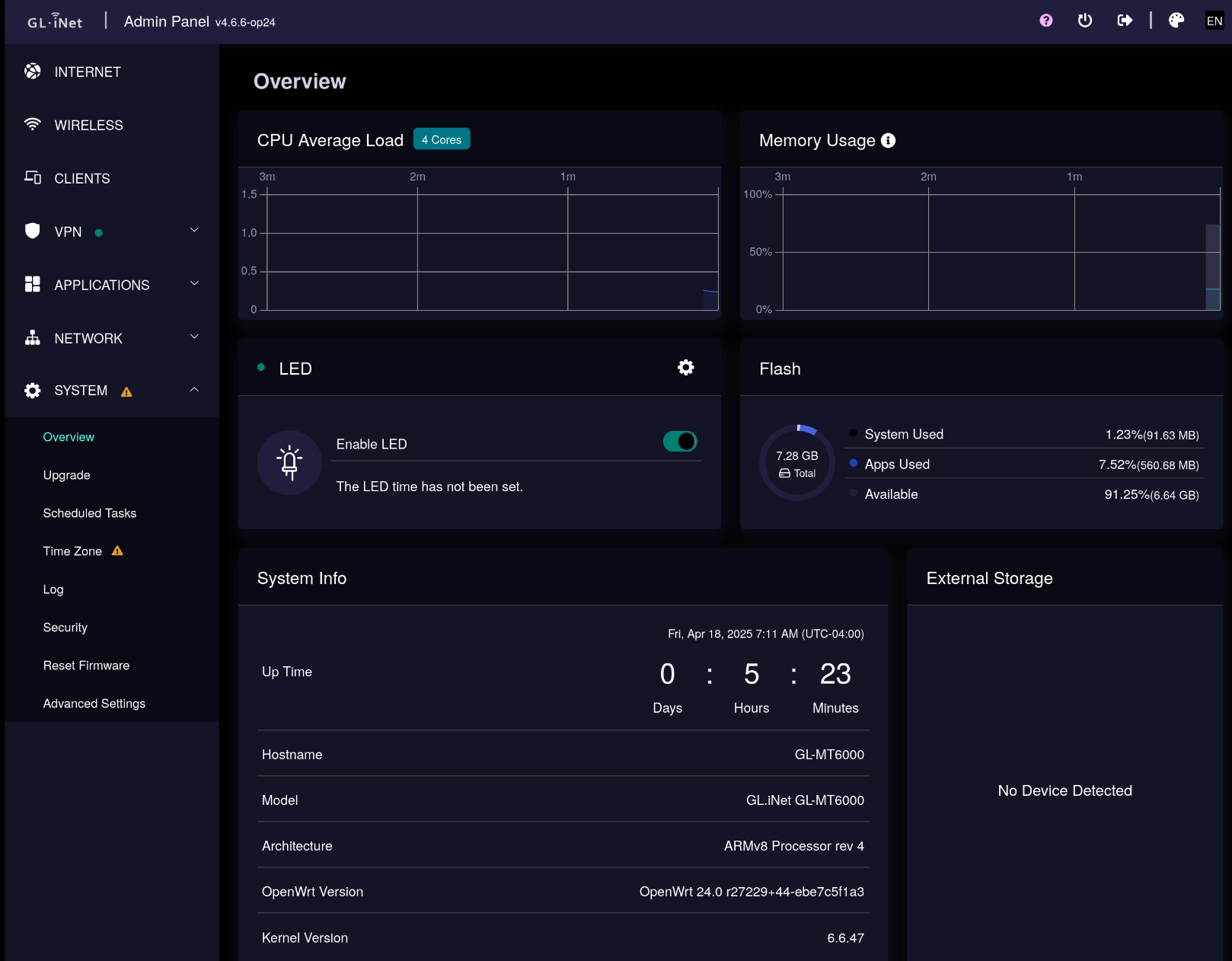Expand the VPN menu chevron

tap(194, 231)
